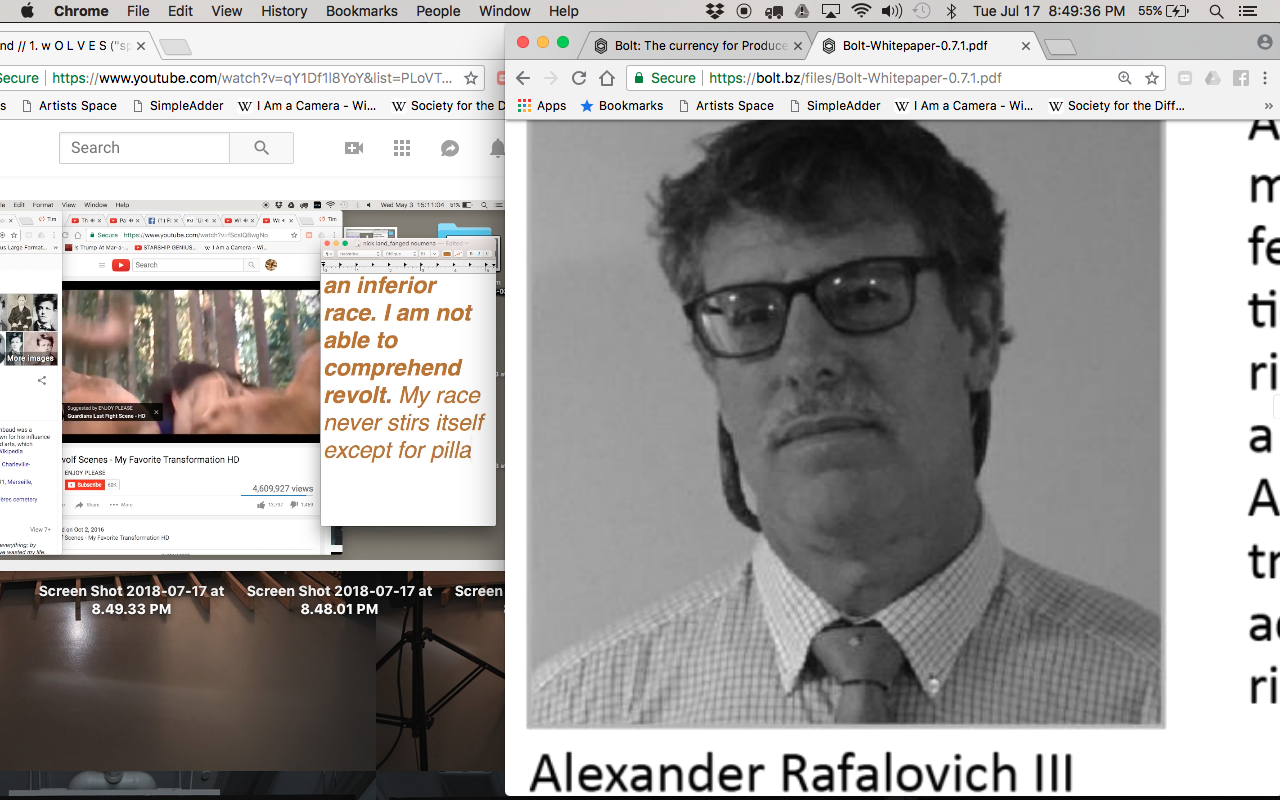
Task: Bookmark this page using the star icon
Action: click(1152, 78)
